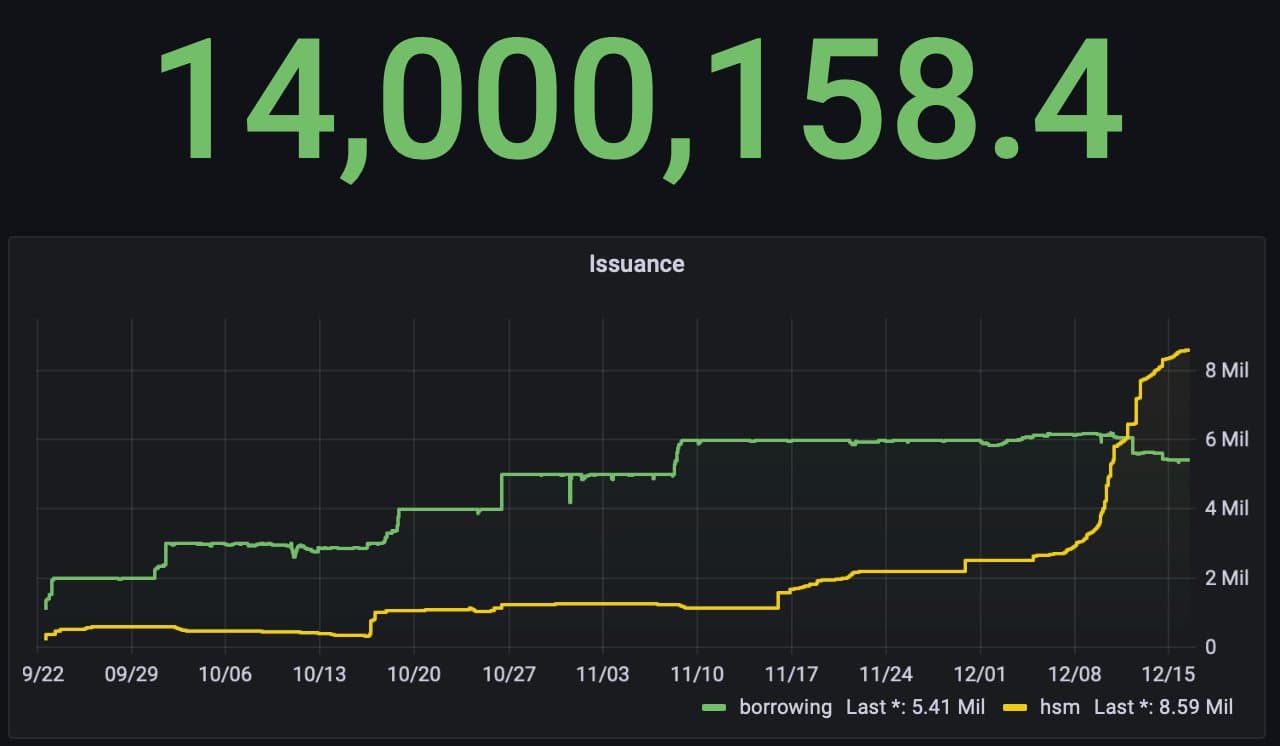The width and height of the screenshot is (1280, 746).
Task: Click the 12/01 x-axis date label
Action: click(980, 673)
